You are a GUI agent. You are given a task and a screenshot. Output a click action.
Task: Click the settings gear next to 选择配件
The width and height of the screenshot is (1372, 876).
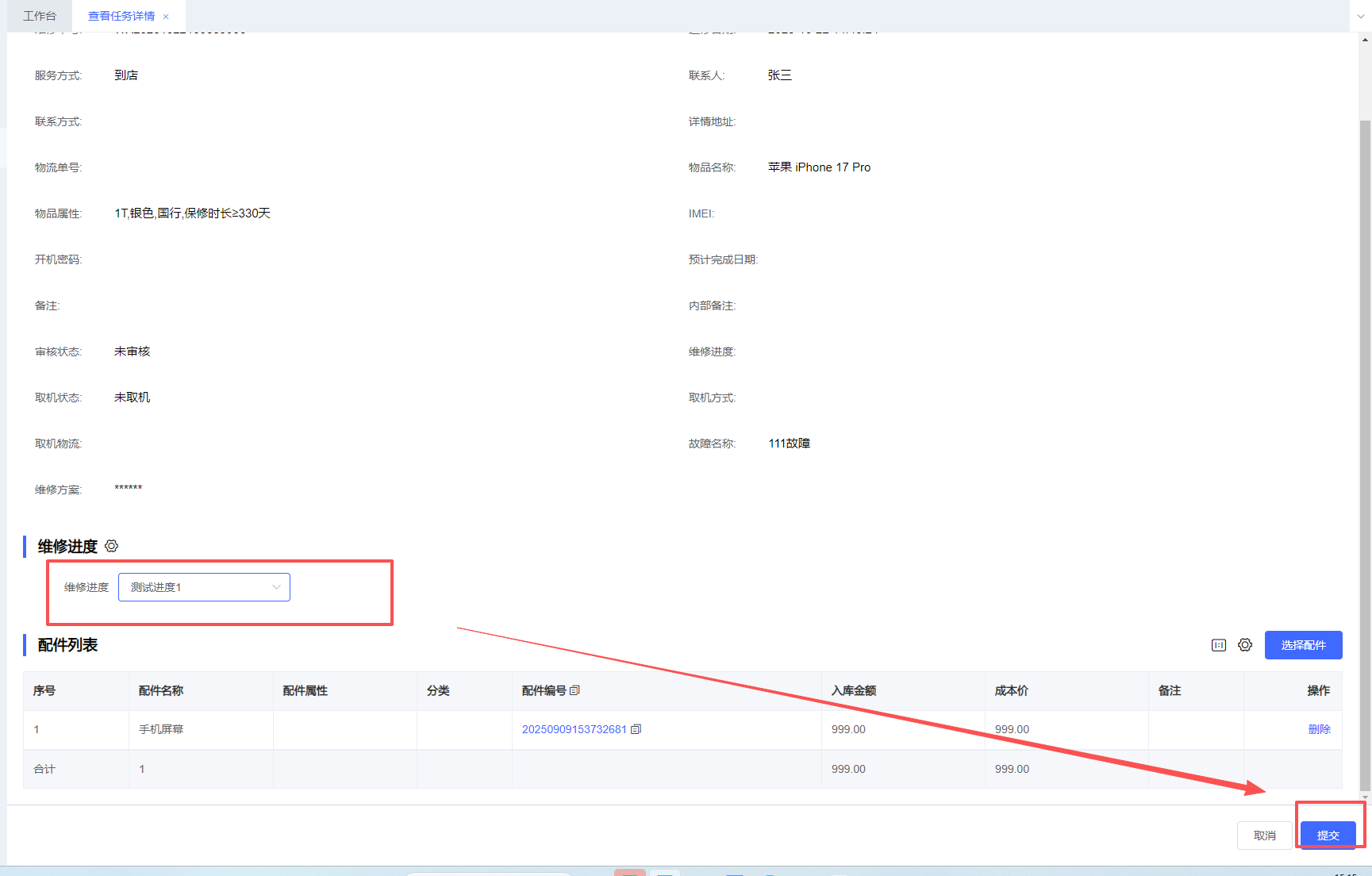coord(1245,645)
